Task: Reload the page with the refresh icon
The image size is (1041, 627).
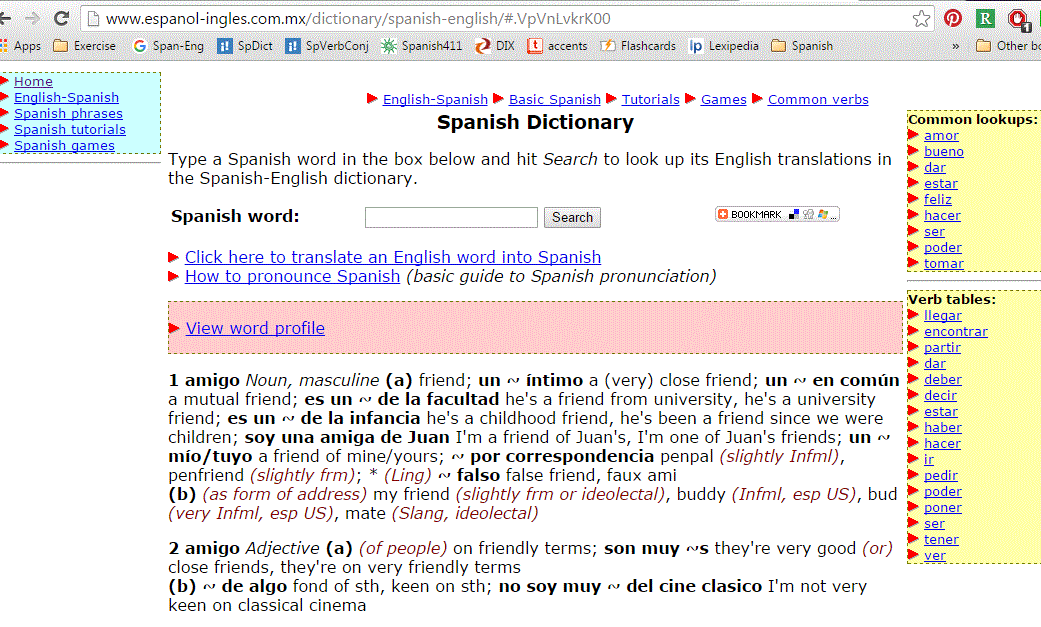Action: point(62,17)
